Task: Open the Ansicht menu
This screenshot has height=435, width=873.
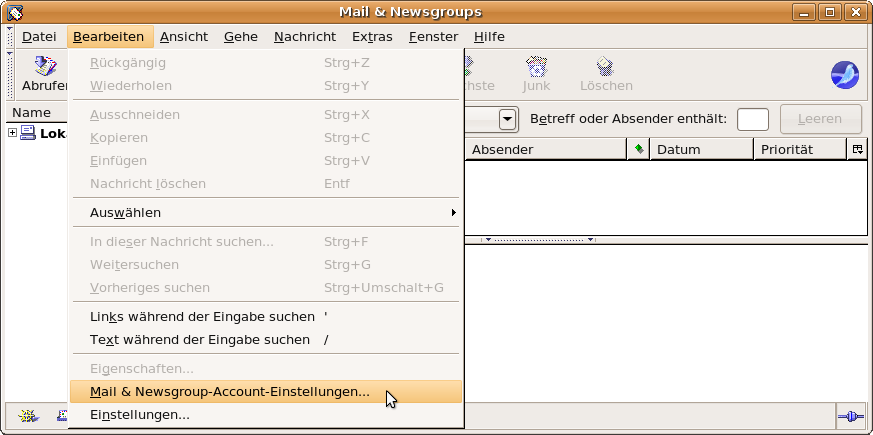Action: 184,37
